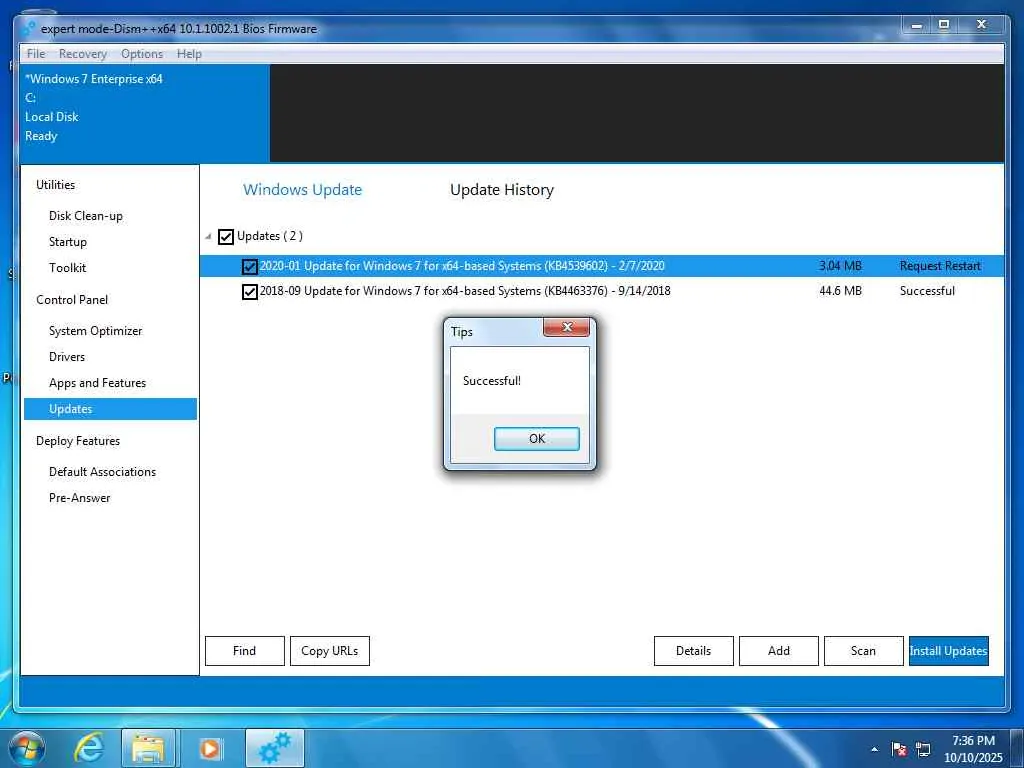Image resolution: width=1024 pixels, height=768 pixels.
Task: Switch to the Update History tab
Action: (x=502, y=190)
